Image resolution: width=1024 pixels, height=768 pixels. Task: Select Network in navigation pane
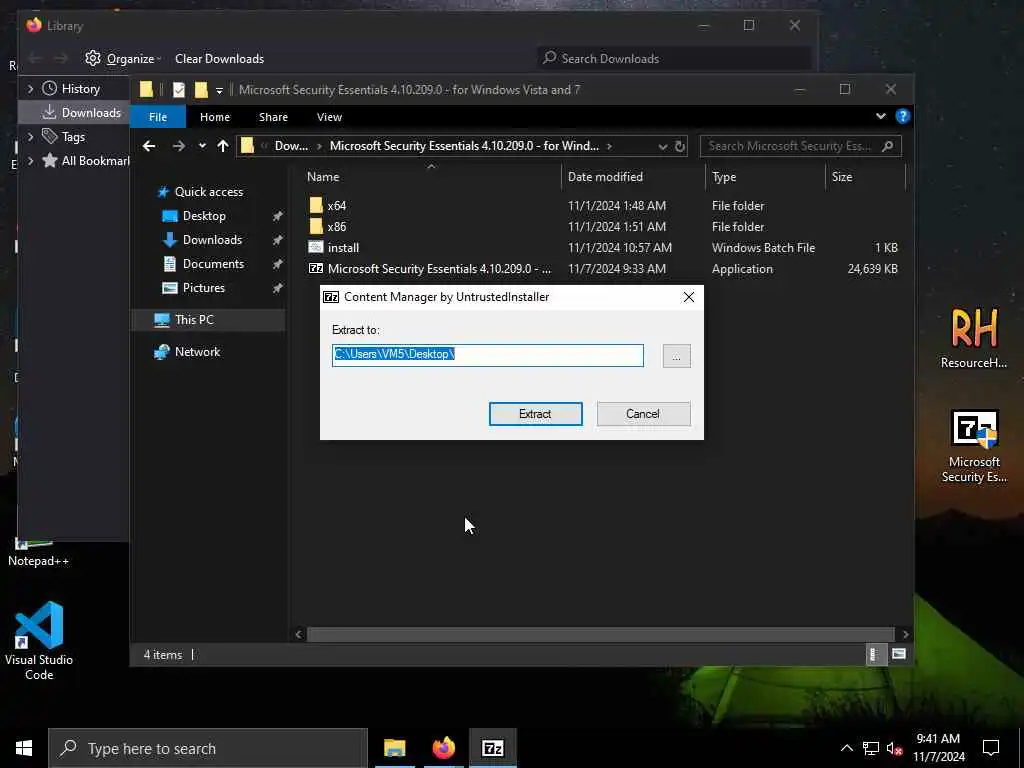click(197, 352)
